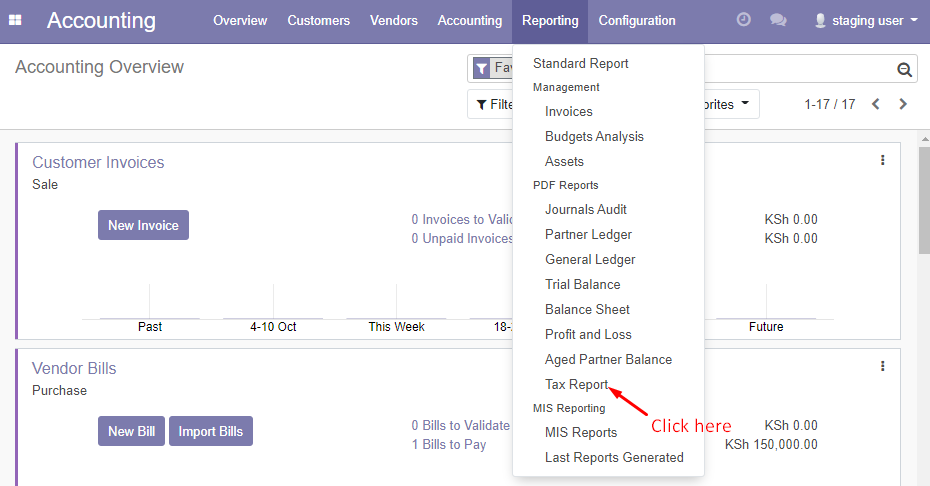Open Aged Partner Balance
This screenshot has height=486, width=930.
point(609,359)
